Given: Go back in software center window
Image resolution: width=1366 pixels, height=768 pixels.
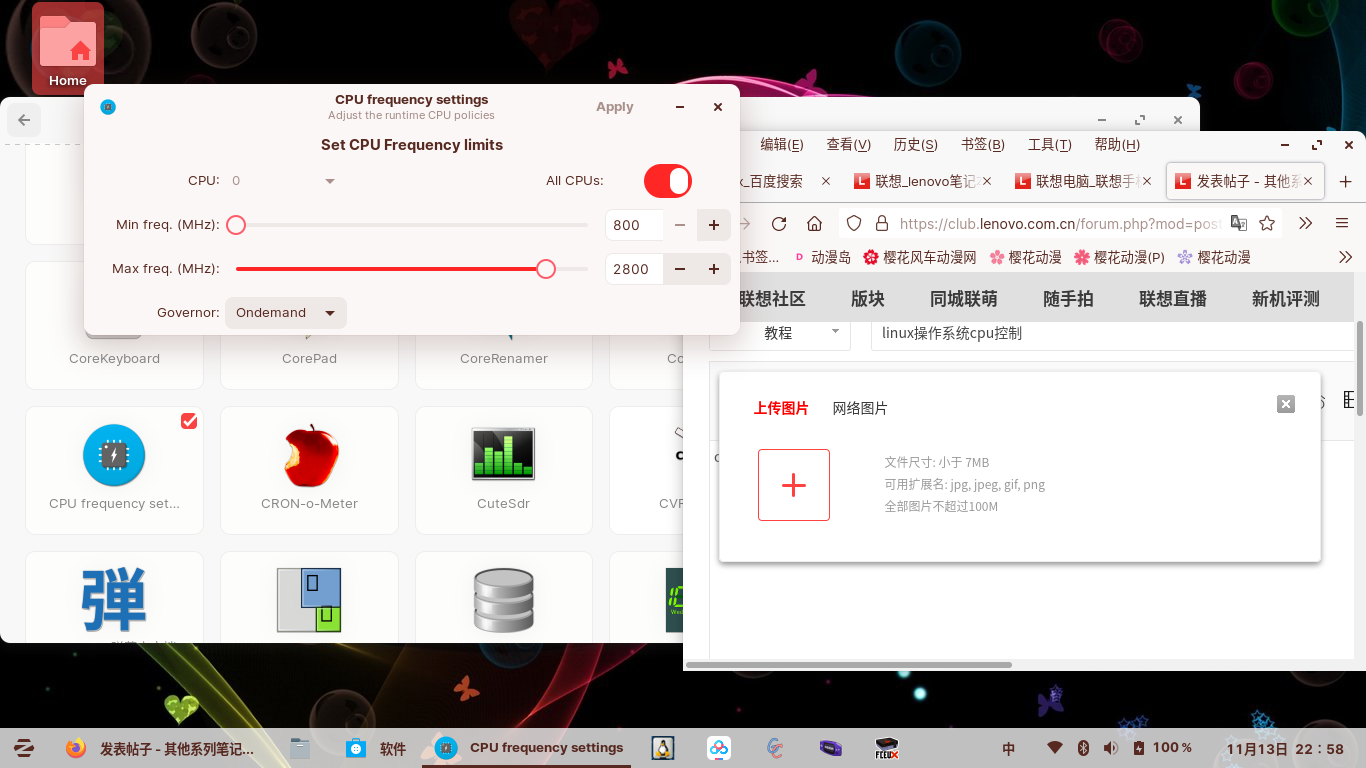Looking at the screenshot, I should (24, 120).
